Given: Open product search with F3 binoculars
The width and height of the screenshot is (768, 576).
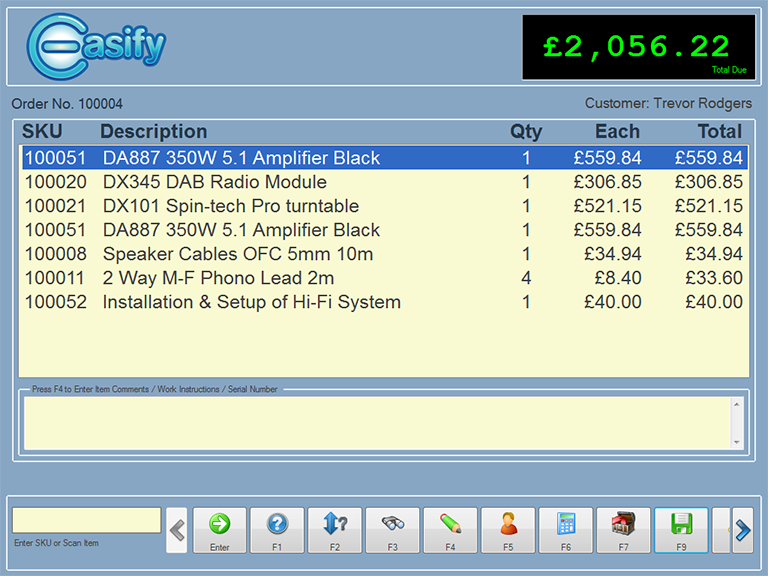Looking at the screenshot, I should coord(393,529).
